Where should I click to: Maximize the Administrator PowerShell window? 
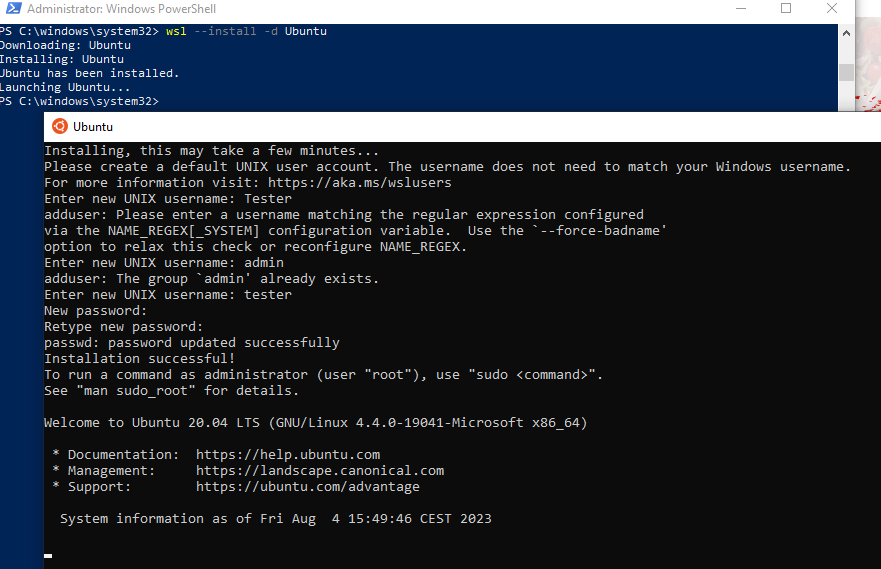[x=786, y=8]
